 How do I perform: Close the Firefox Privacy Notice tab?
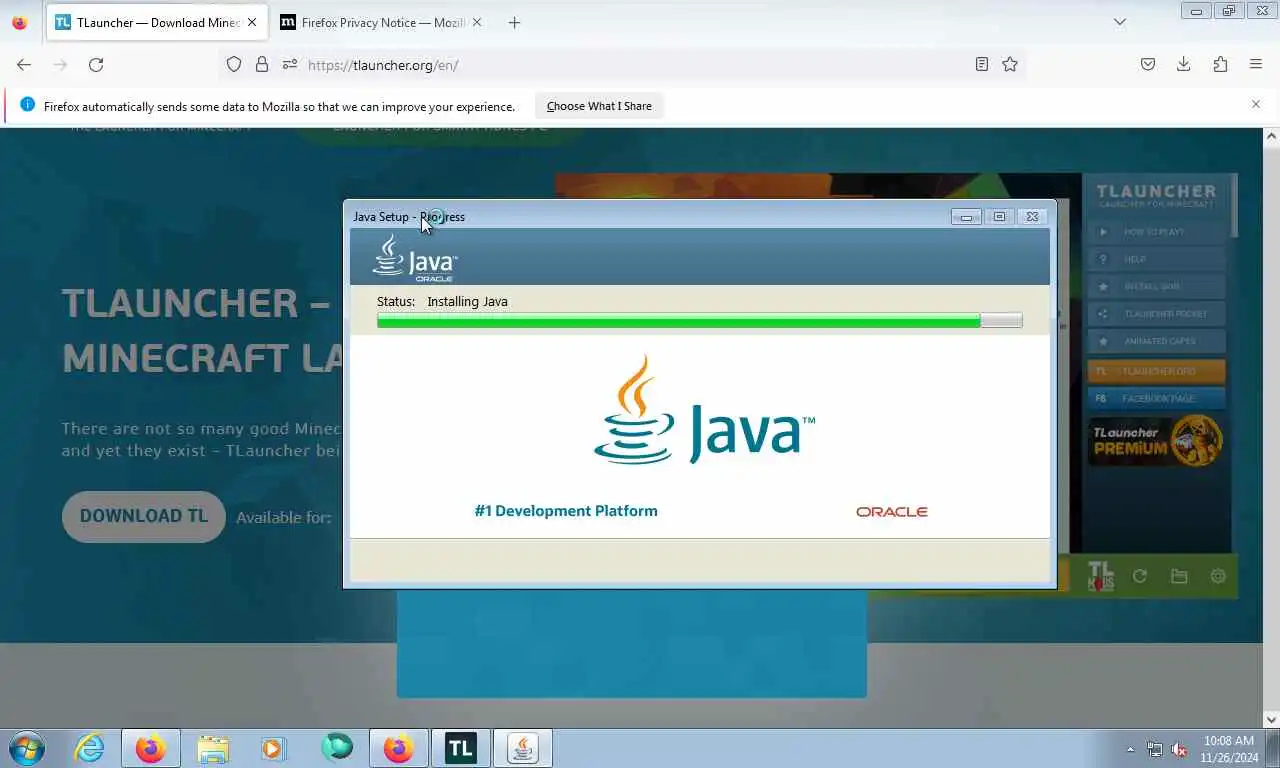pyautogui.click(x=476, y=22)
